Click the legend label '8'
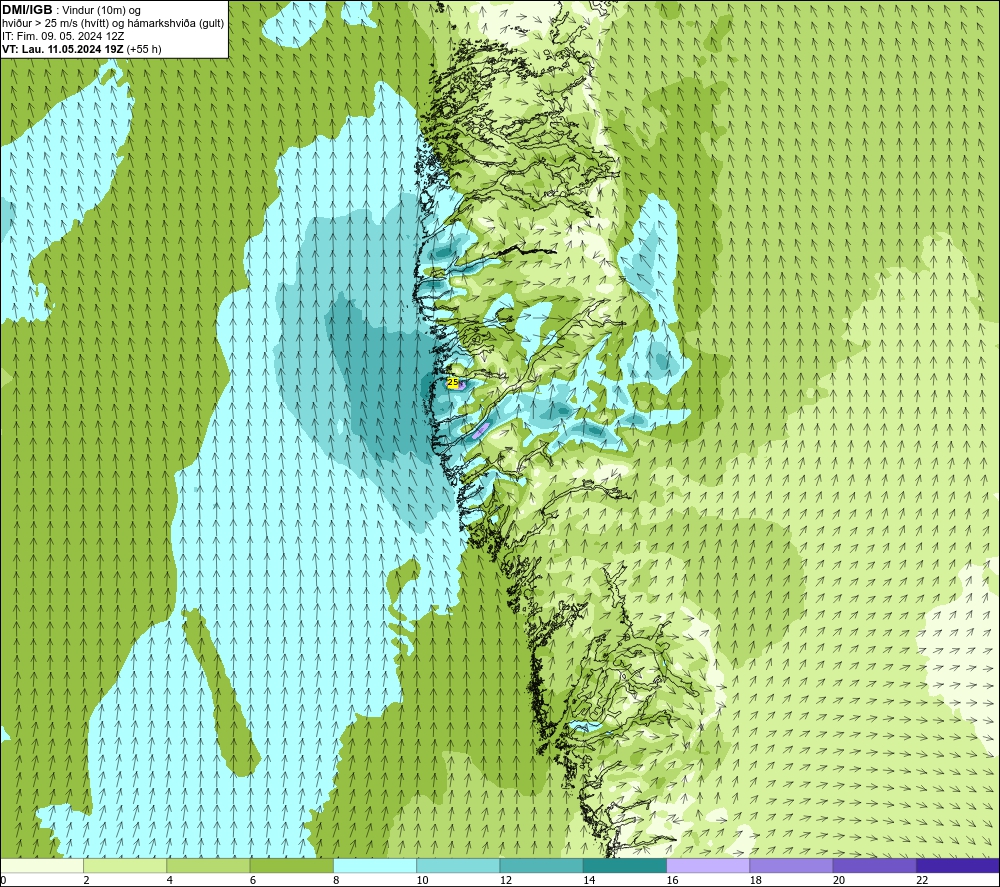Image resolution: width=1000 pixels, height=887 pixels. point(336,880)
